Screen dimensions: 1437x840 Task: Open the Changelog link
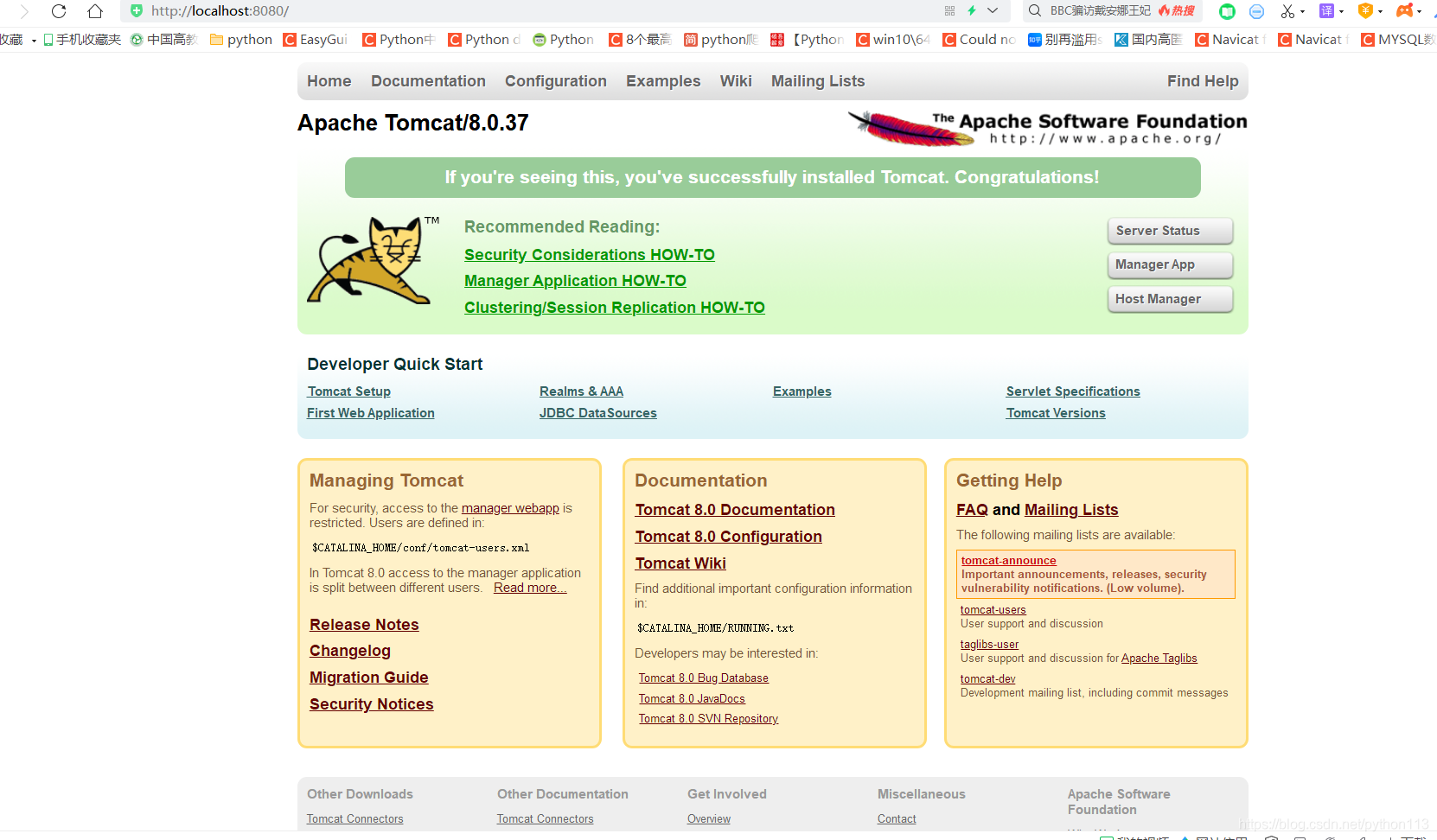pyautogui.click(x=350, y=651)
